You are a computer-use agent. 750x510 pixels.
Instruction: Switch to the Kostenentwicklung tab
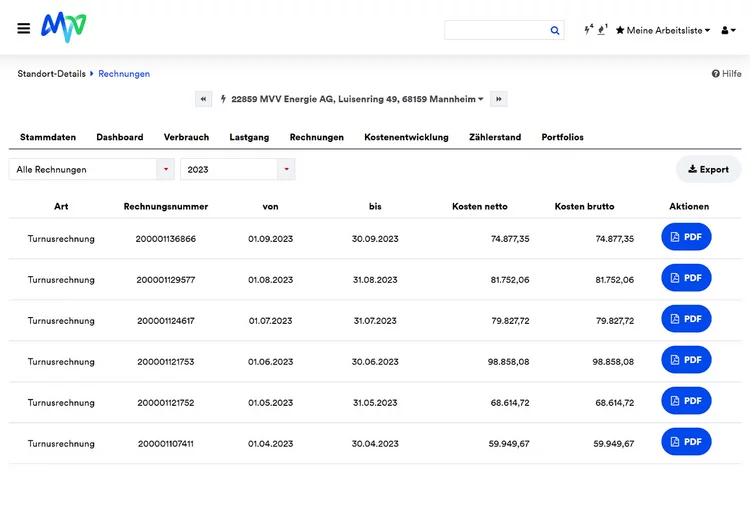tap(406, 137)
